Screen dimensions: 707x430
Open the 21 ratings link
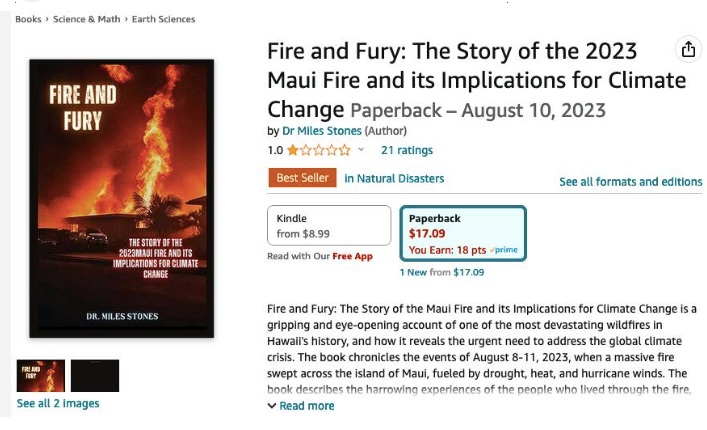point(407,151)
